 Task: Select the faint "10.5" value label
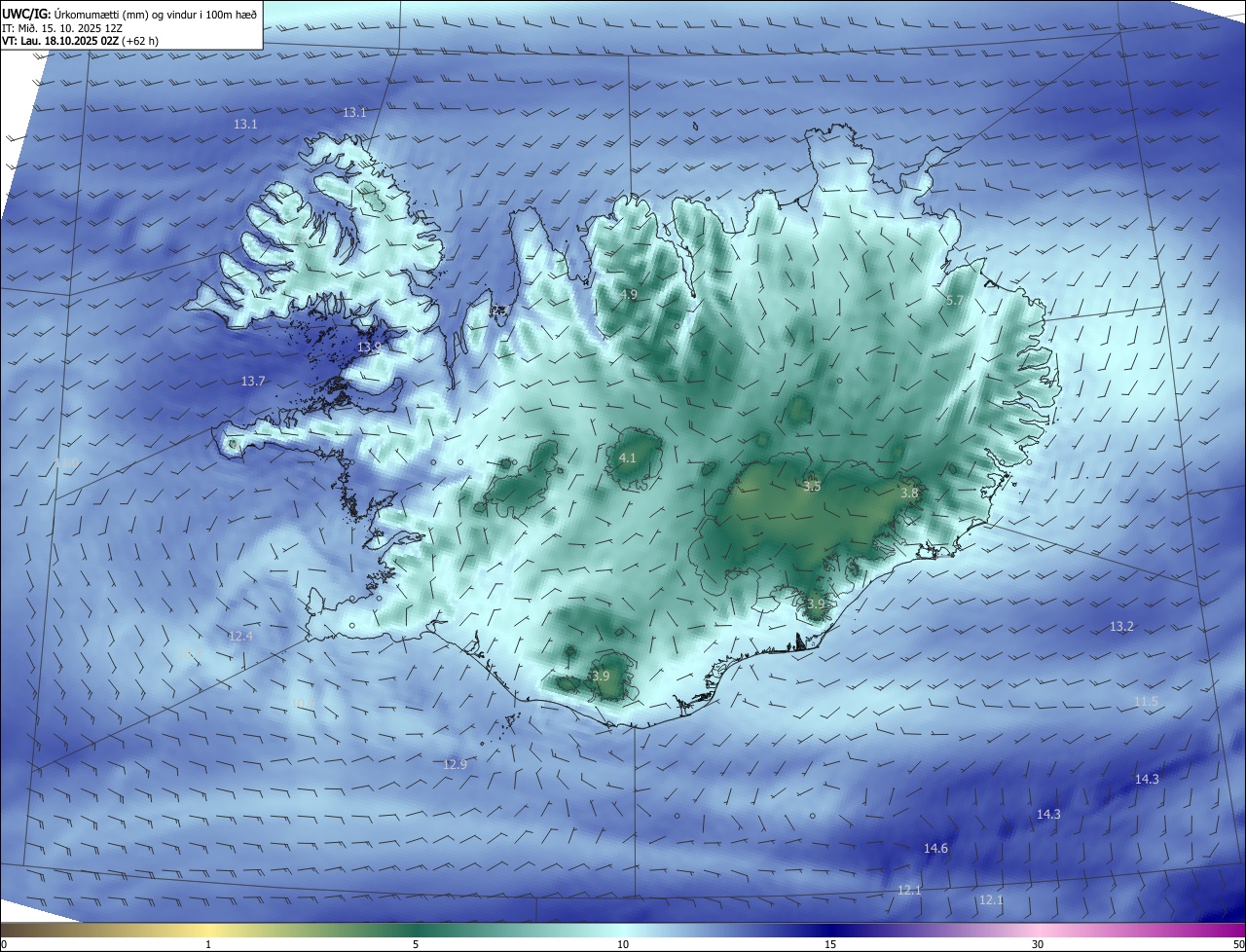[x=302, y=703]
